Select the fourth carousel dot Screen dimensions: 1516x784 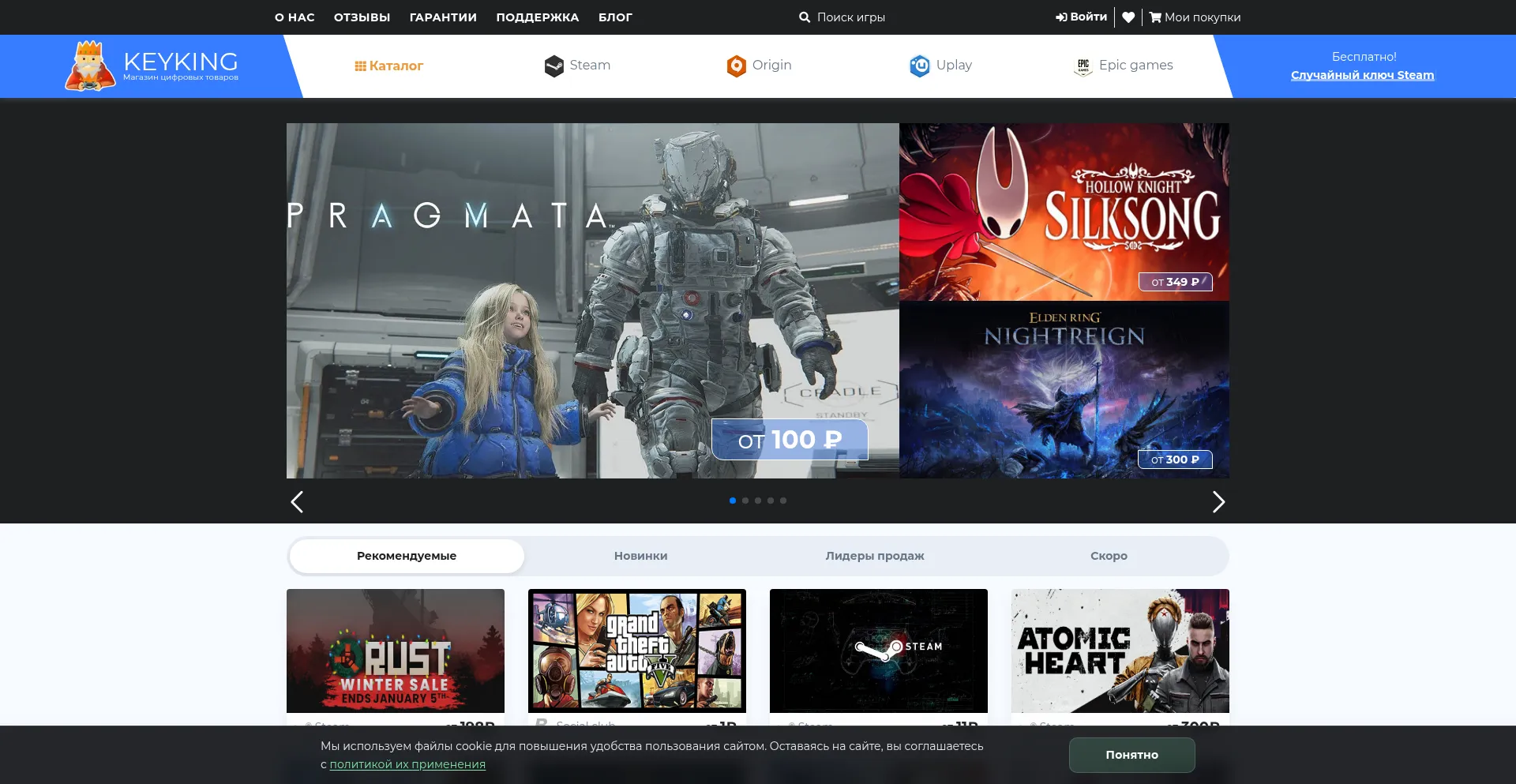[771, 501]
